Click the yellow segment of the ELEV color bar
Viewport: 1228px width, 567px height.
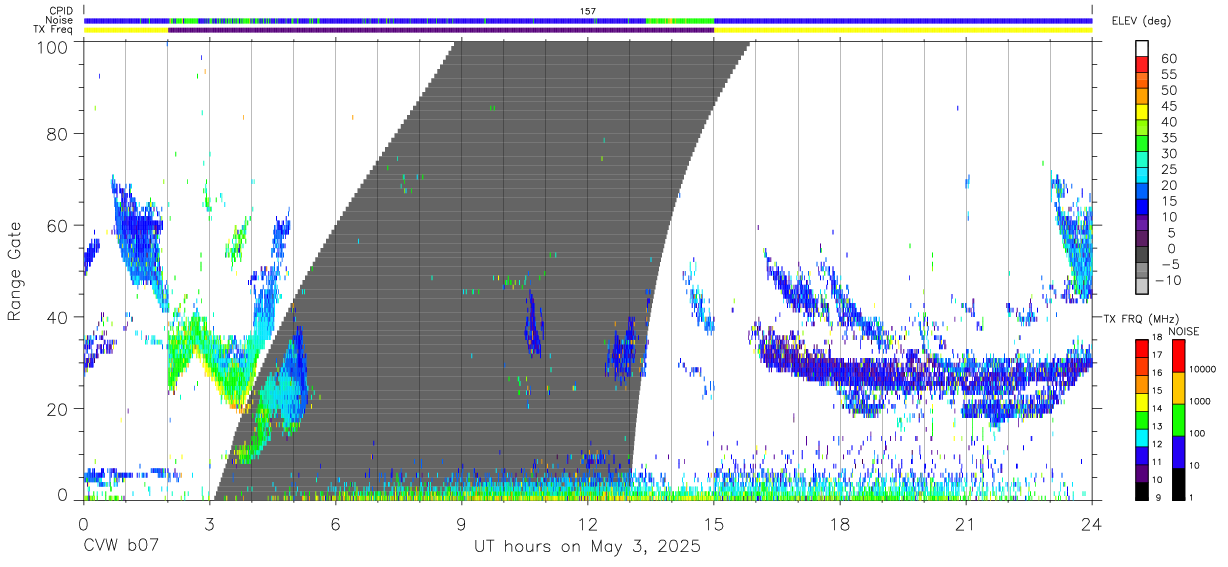tap(1142, 111)
